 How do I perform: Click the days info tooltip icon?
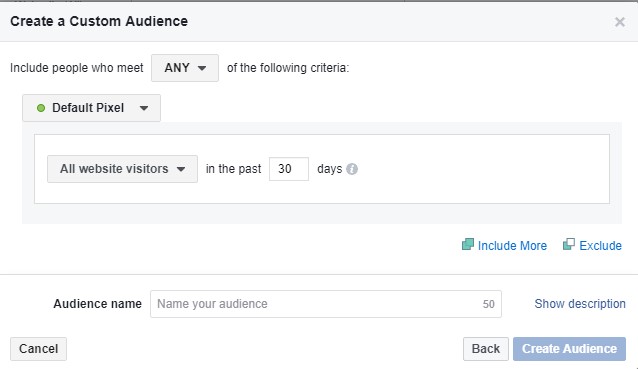[352, 169]
